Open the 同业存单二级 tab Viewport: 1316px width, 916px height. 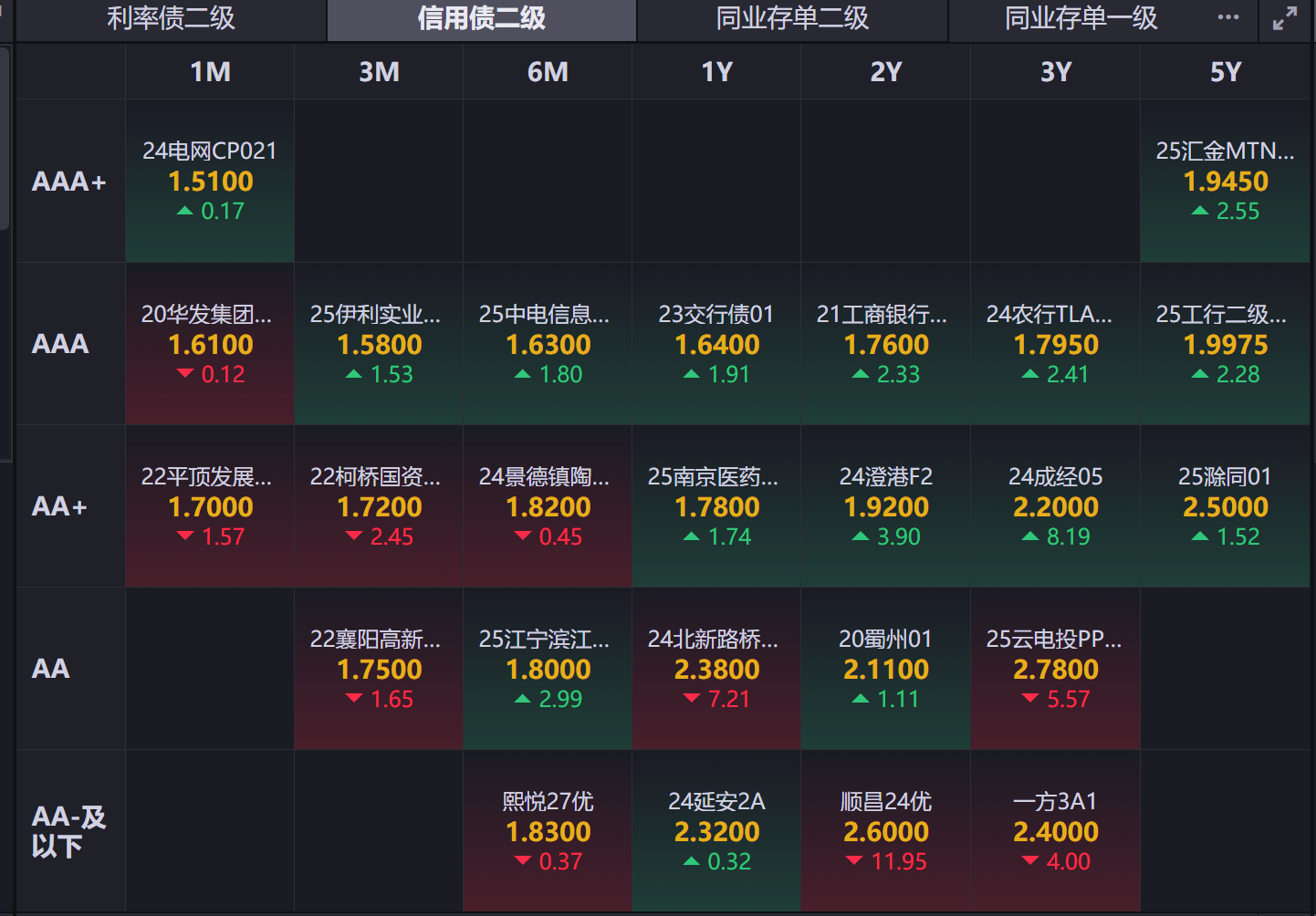[x=792, y=18]
